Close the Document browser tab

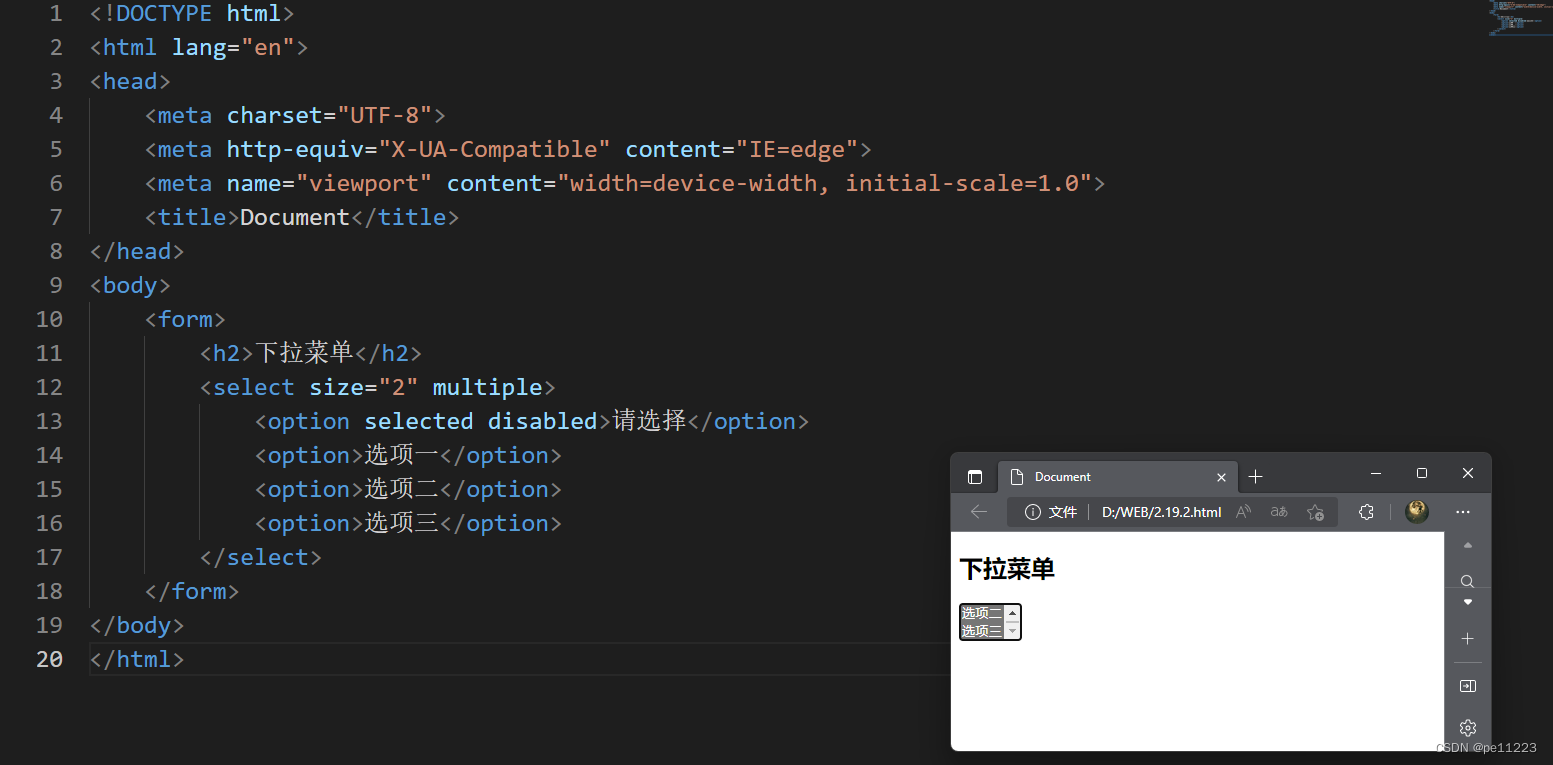[x=1221, y=477]
